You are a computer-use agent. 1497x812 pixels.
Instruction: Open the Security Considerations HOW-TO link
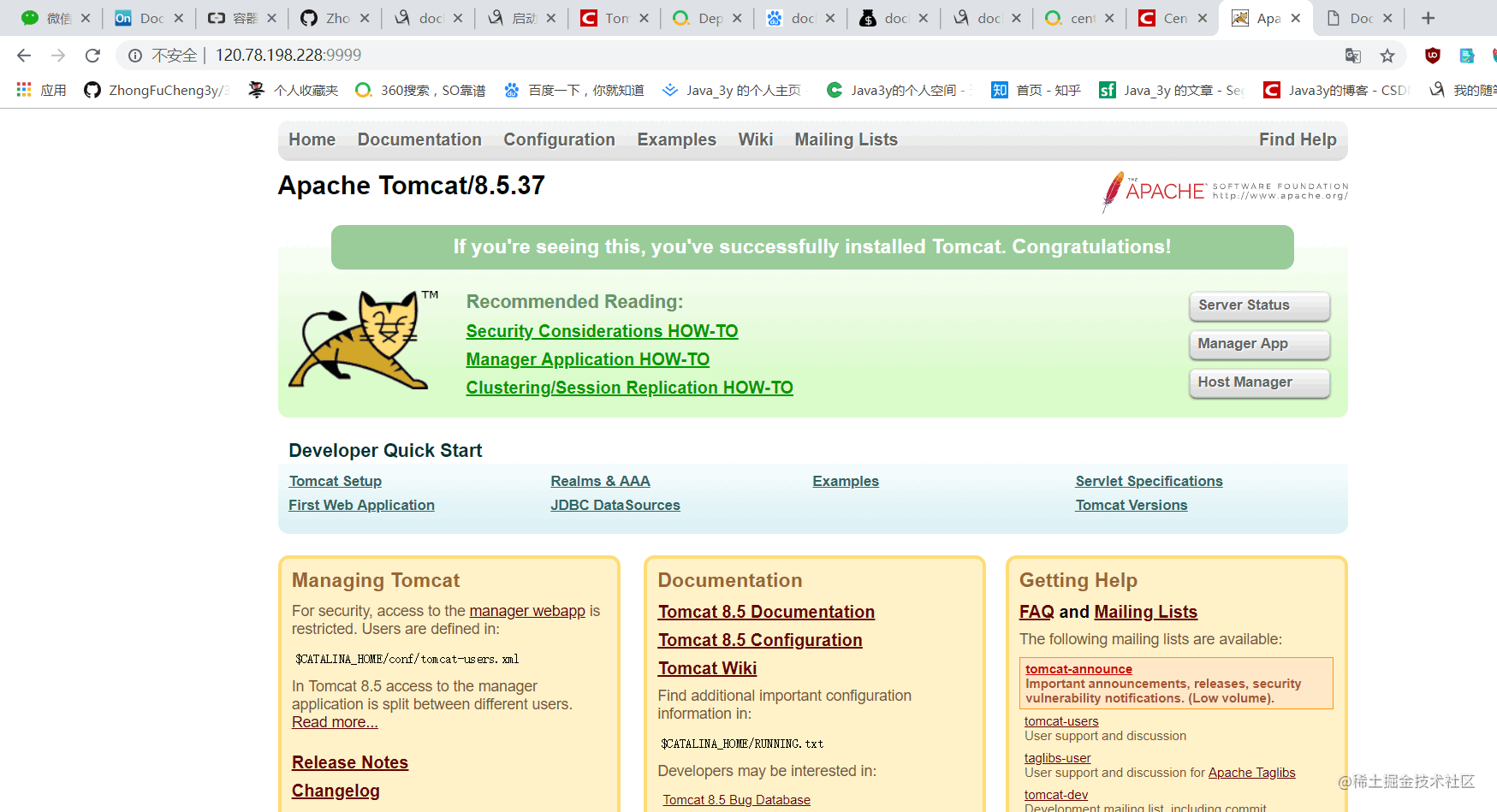(x=602, y=331)
